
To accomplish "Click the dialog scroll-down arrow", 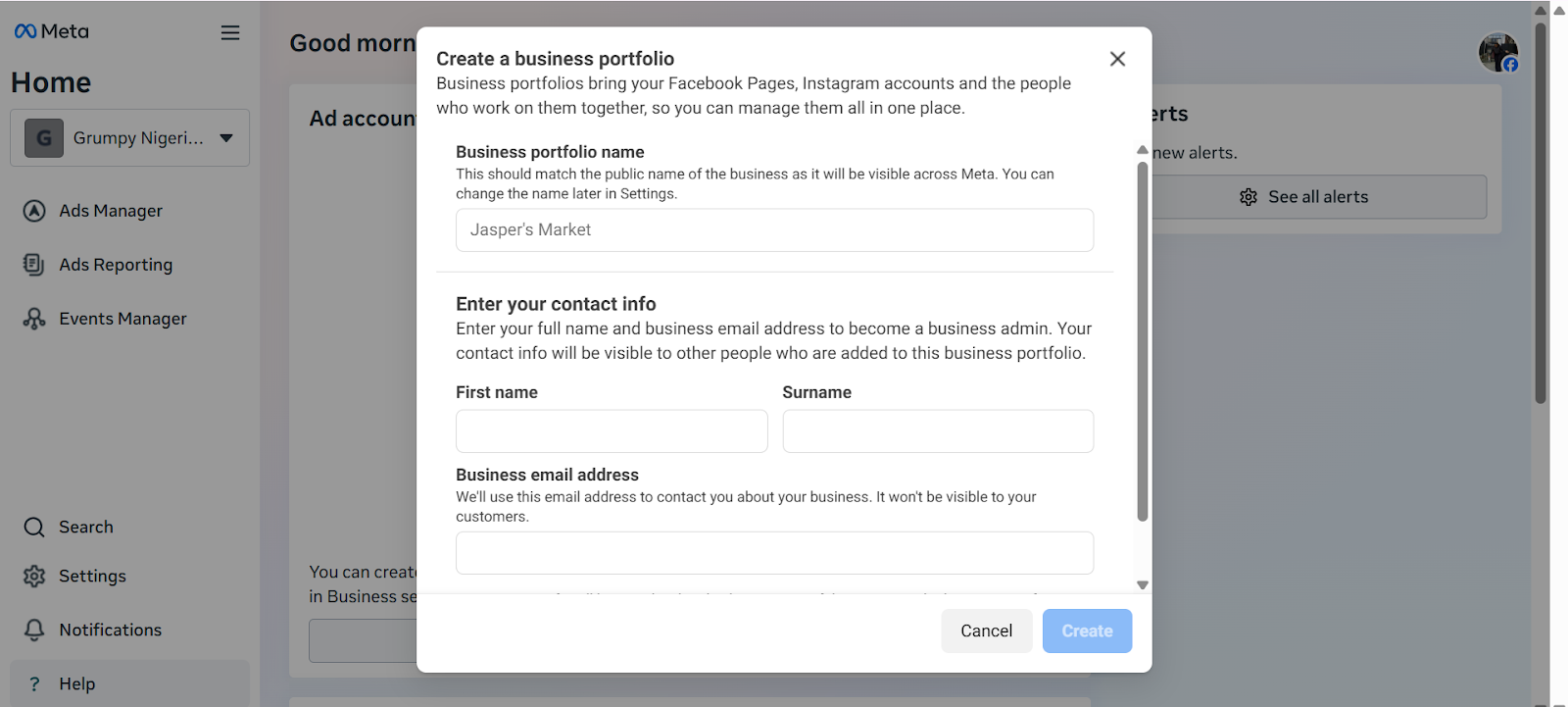I will (x=1142, y=585).
